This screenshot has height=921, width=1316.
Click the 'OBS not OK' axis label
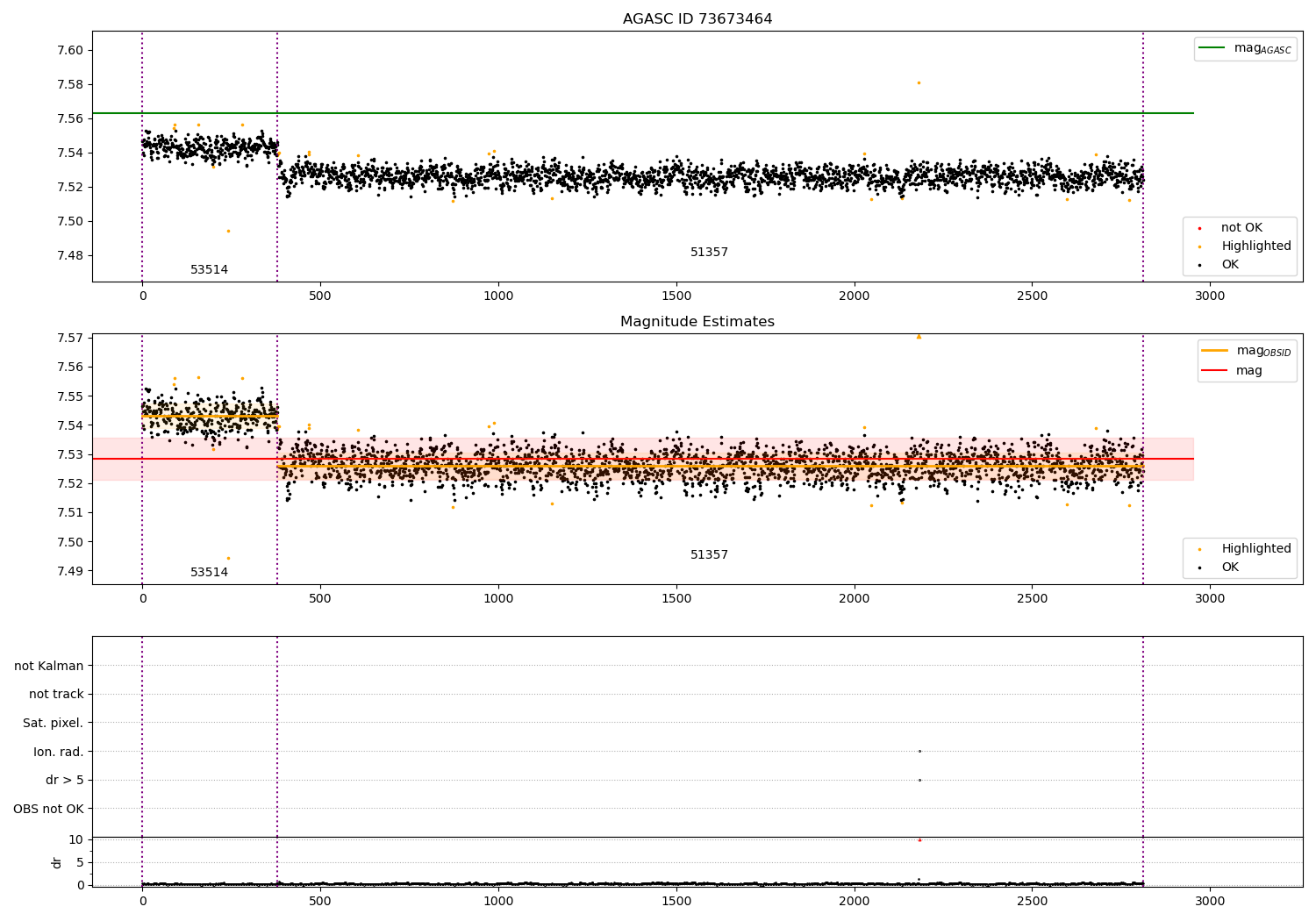pos(48,809)
